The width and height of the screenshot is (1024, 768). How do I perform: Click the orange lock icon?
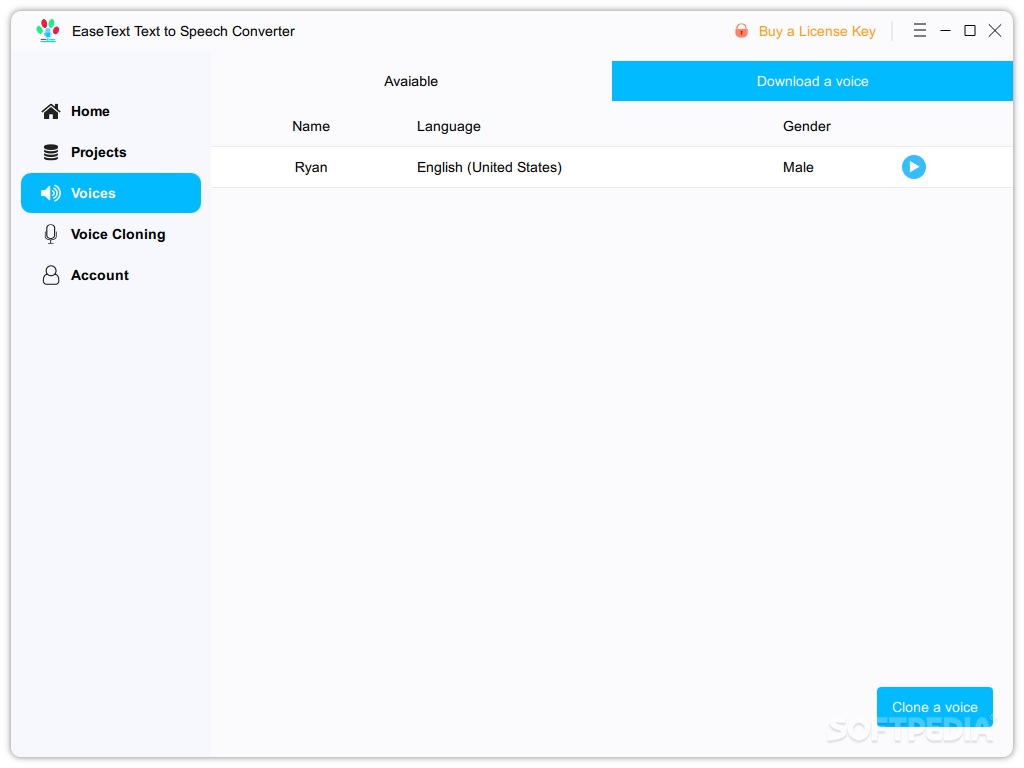tap(741, 31)
